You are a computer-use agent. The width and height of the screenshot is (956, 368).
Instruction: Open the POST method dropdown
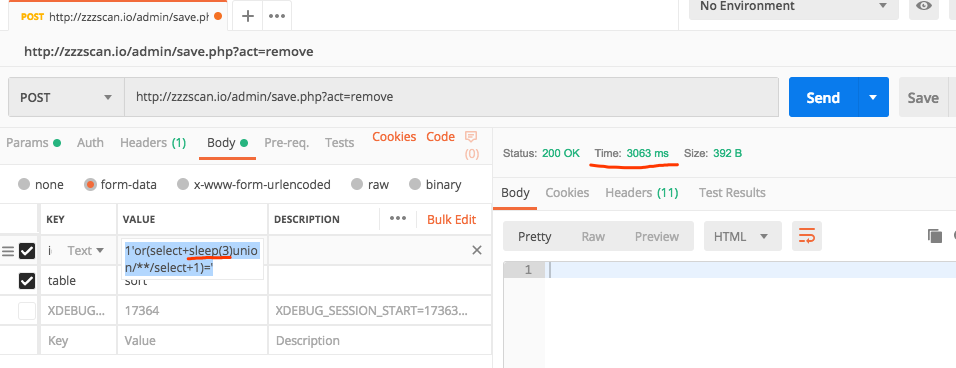pyautogui.click(x=66, y=97)
